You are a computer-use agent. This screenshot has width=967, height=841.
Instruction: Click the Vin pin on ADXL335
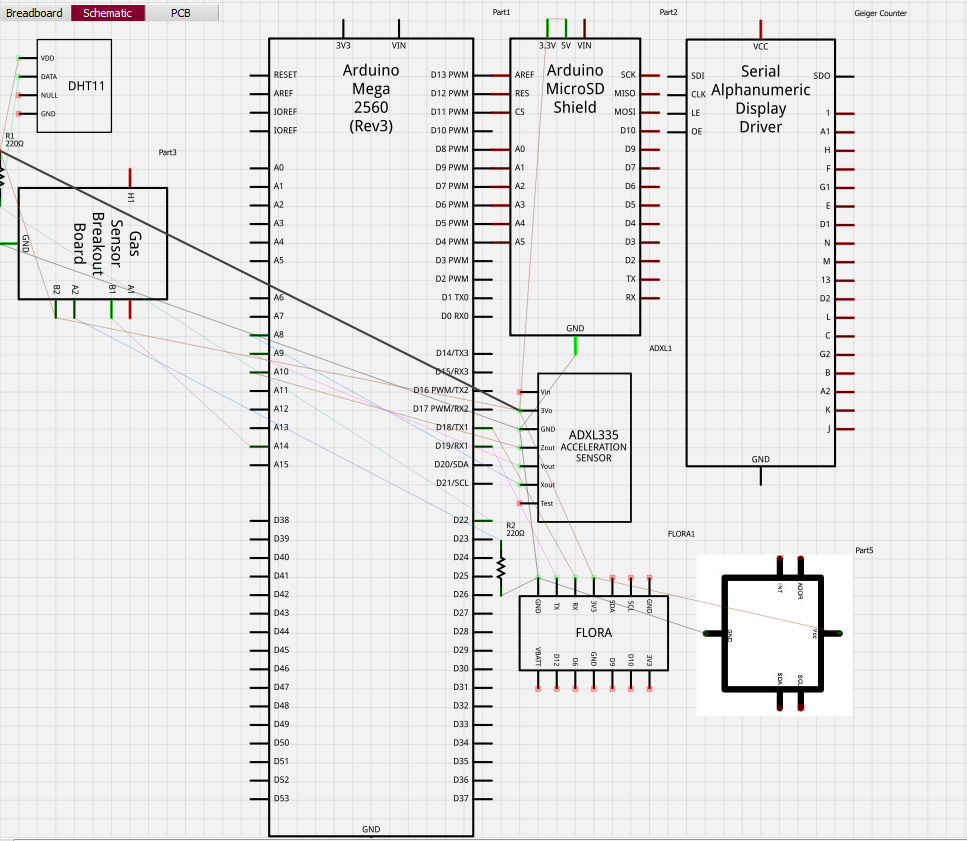(x=529, y=392)
